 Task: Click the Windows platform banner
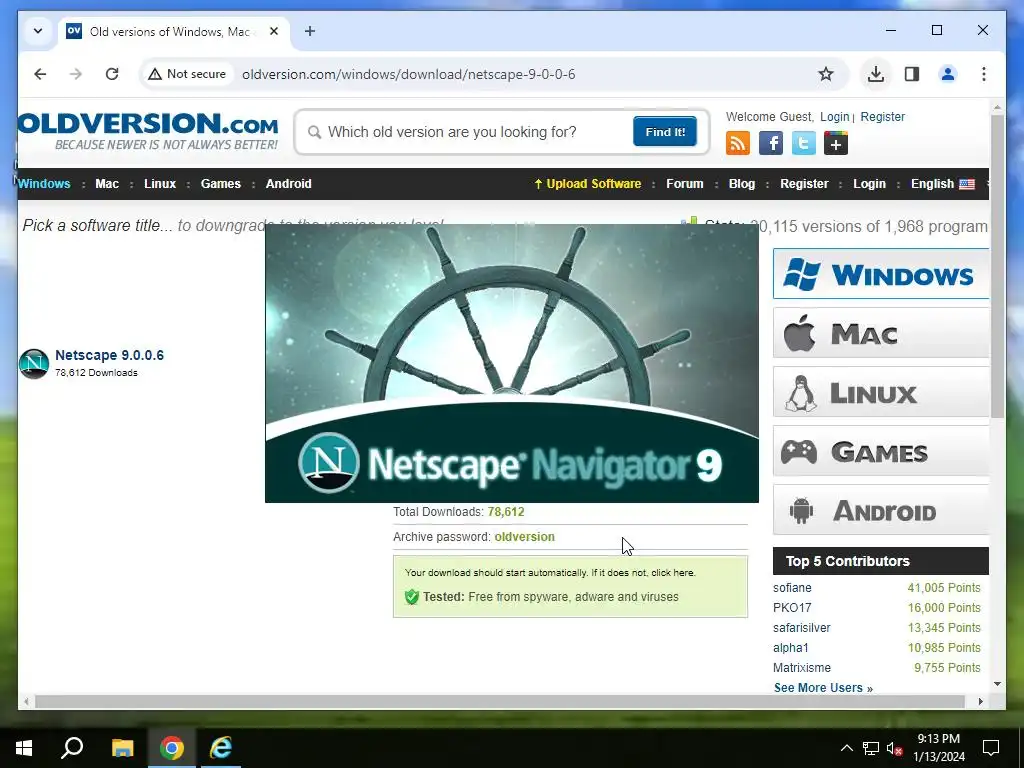tap(881, 274)
